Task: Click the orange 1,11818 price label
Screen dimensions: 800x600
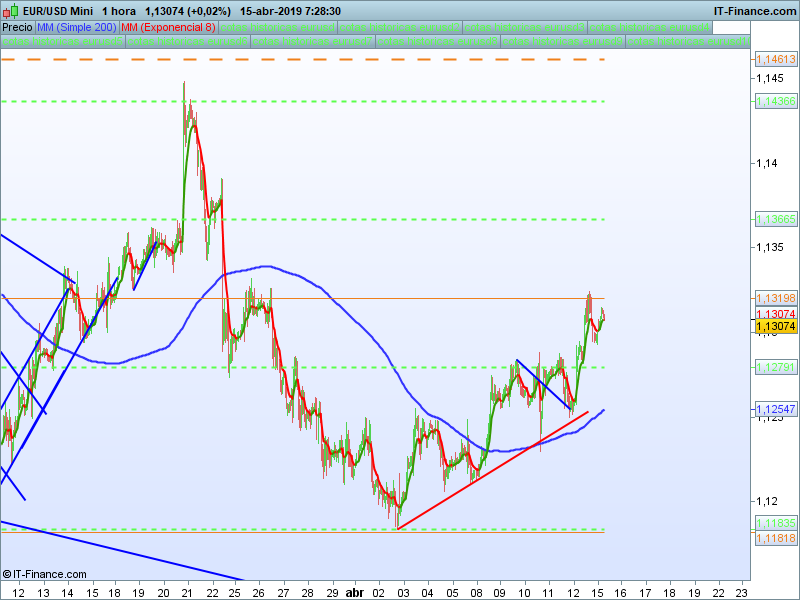Action: [x=776, y=538]
